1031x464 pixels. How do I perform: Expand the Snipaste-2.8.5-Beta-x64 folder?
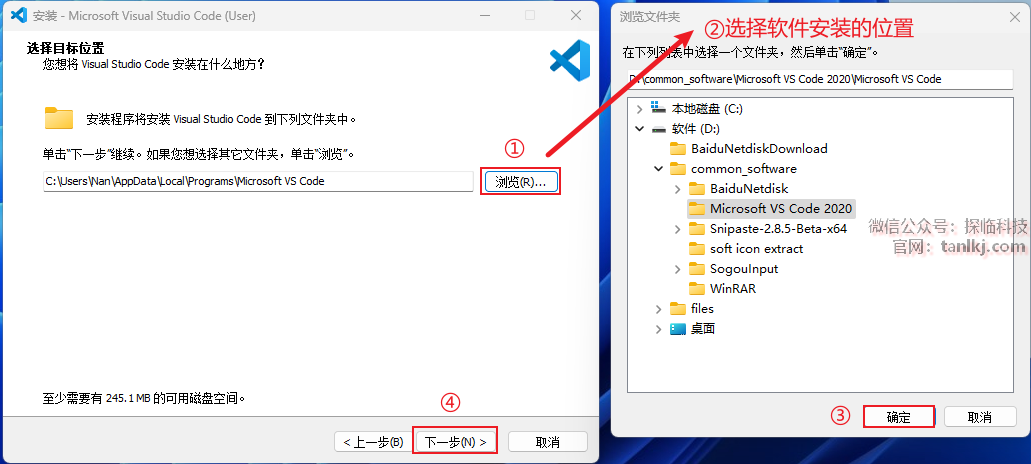pos(678,229)
